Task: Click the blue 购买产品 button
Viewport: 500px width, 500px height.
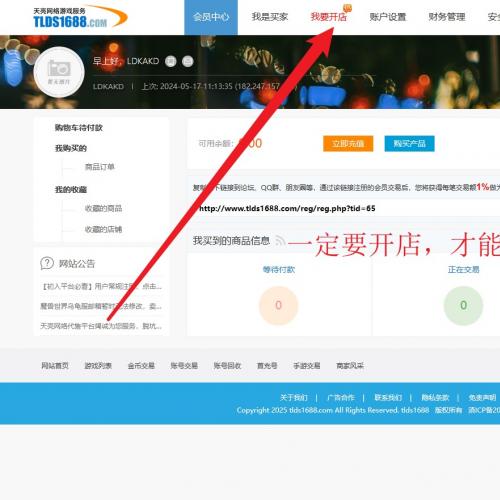Action: pyautogui.click(x=409, y=144)
